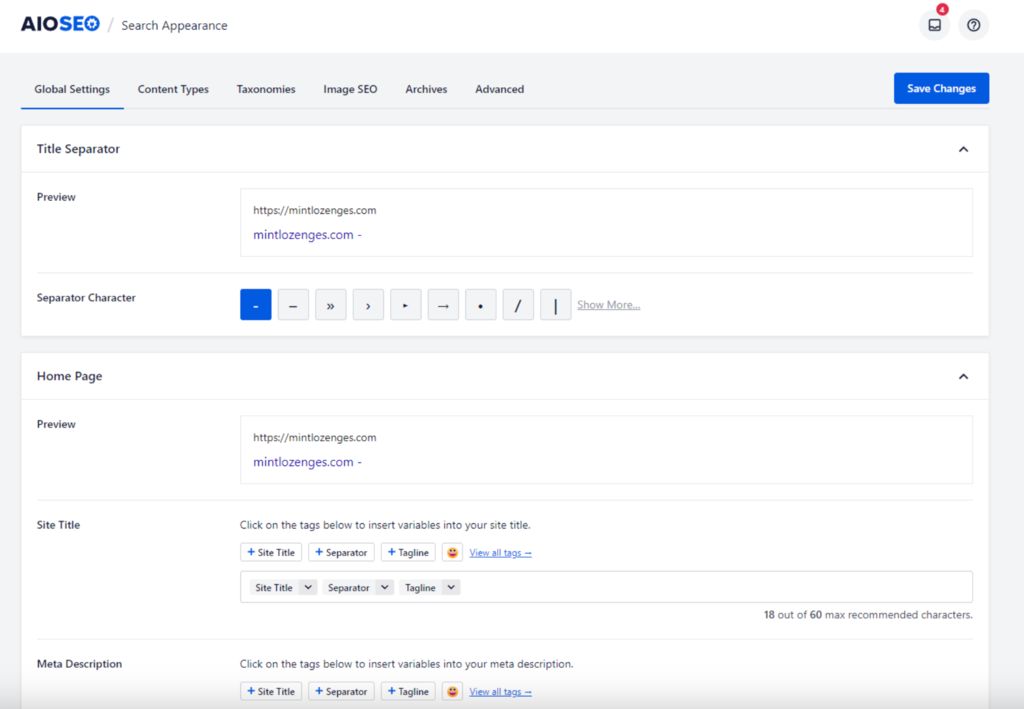Choose the vertical bar separator option
This screenshot has height=709, width=1024.
pos(555,306)
